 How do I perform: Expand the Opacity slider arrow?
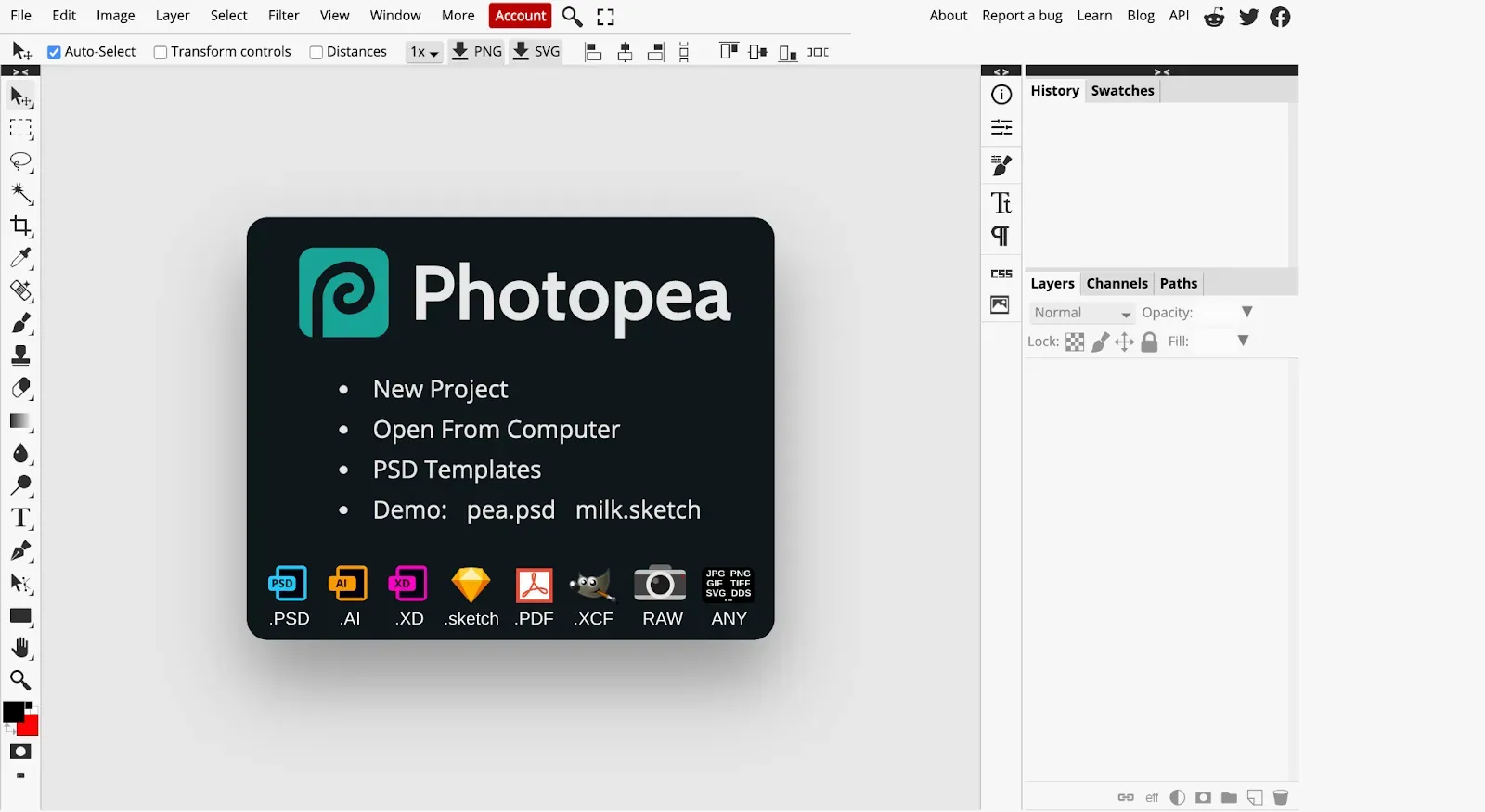pyautogui.click(x=1247, y=312)
